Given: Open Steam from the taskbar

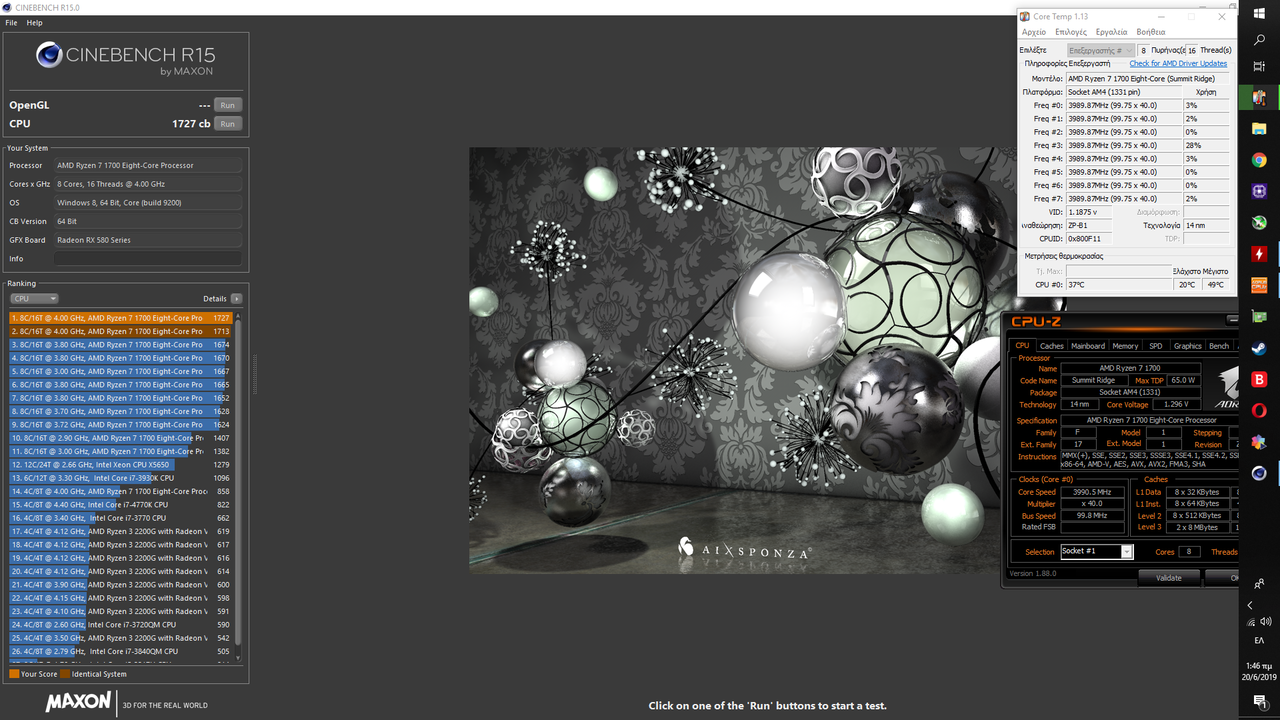Looking at the screenshot, I should pos(1259,348).
